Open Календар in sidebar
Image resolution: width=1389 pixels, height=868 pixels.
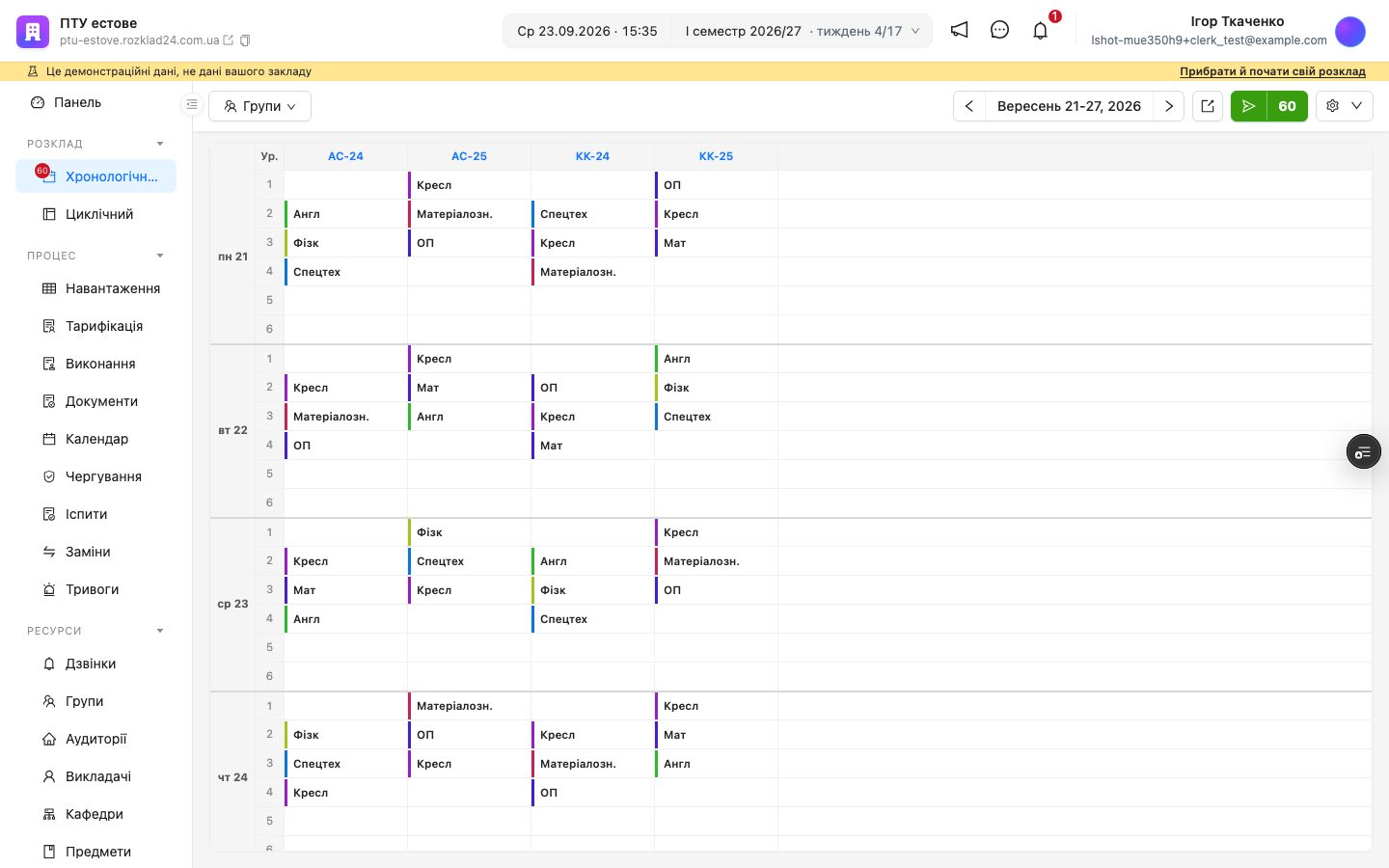(x=96, y=439)
